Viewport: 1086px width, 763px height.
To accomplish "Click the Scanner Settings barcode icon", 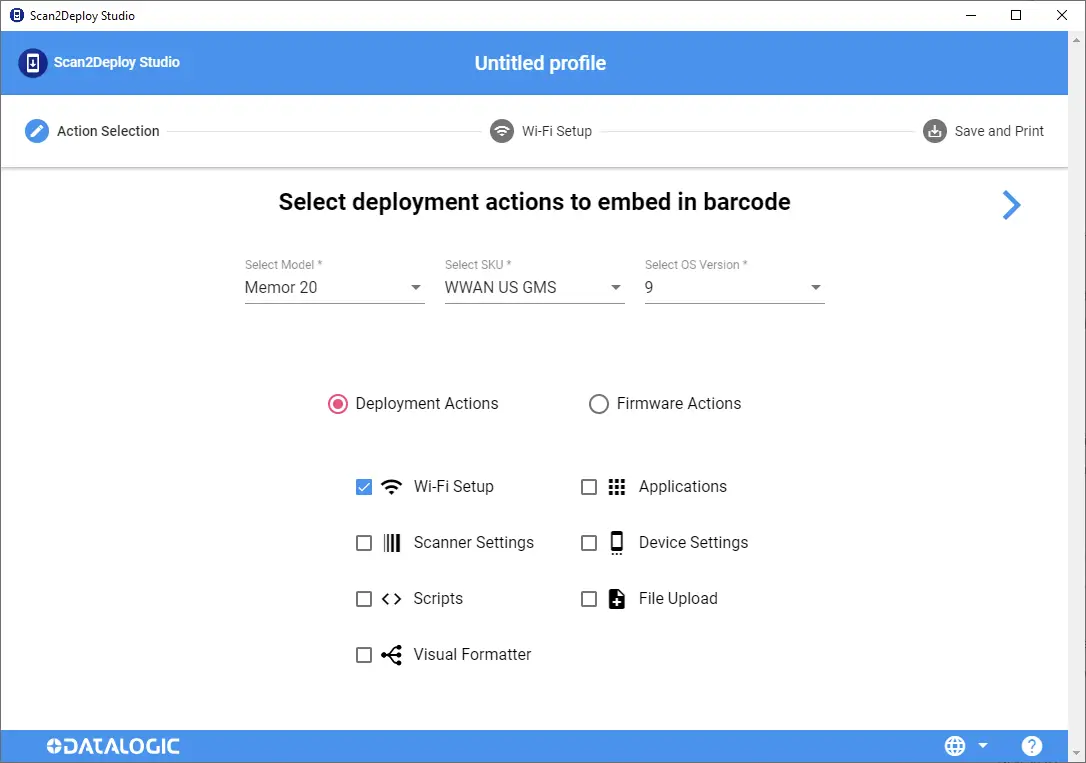I will 392,543.
